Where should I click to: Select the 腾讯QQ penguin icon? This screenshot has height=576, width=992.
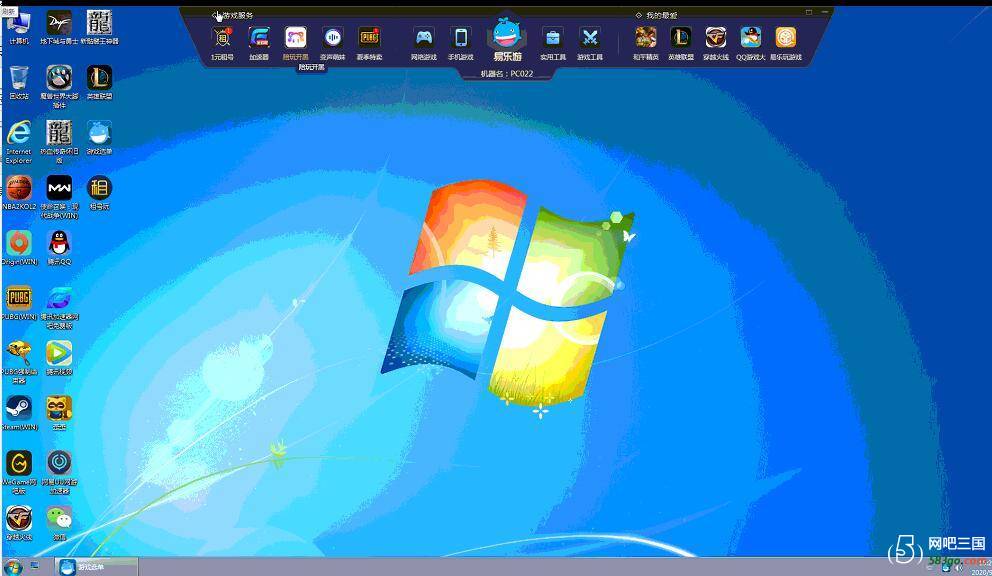click(59, 247)
